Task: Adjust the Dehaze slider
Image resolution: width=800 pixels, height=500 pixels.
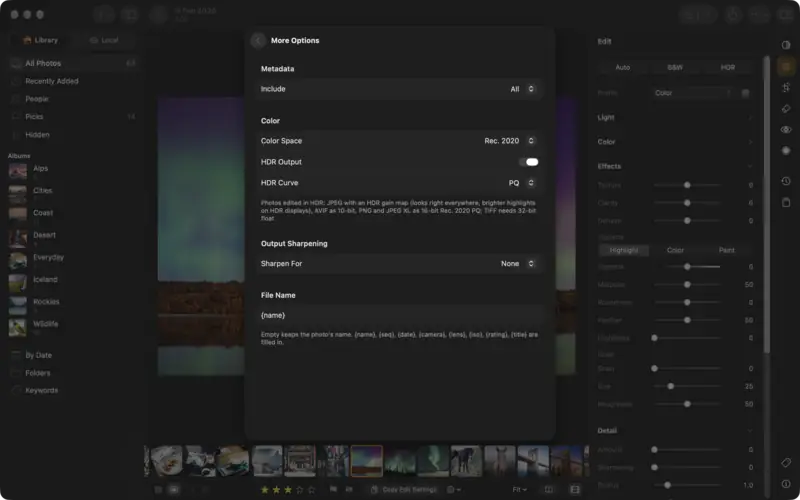Action: point(687,221)
